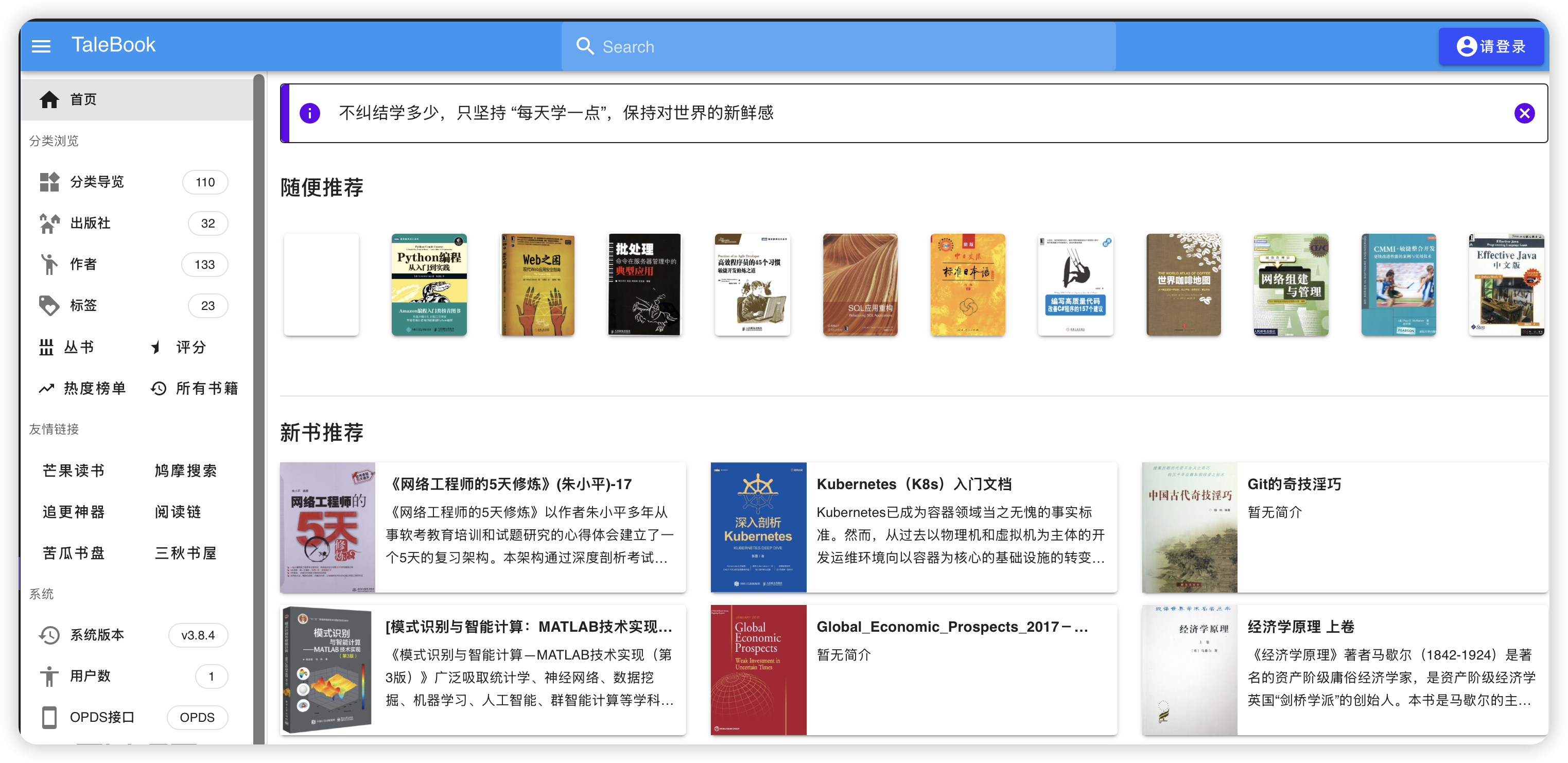Image resolution: width=1568 pixels, height=763 pixels.
Task: Dismiss the purple announcement banner
Action: [1524, 113]
